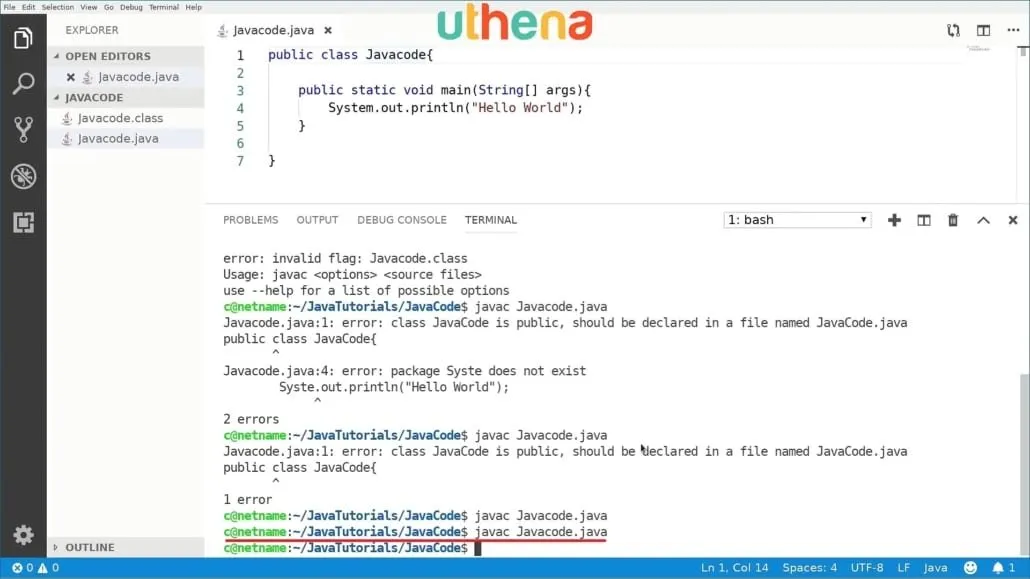Image resolution: width=1030 pixels, height=579 pixels.
Task: Click the errors count in status bar
Action: (22, 568)
